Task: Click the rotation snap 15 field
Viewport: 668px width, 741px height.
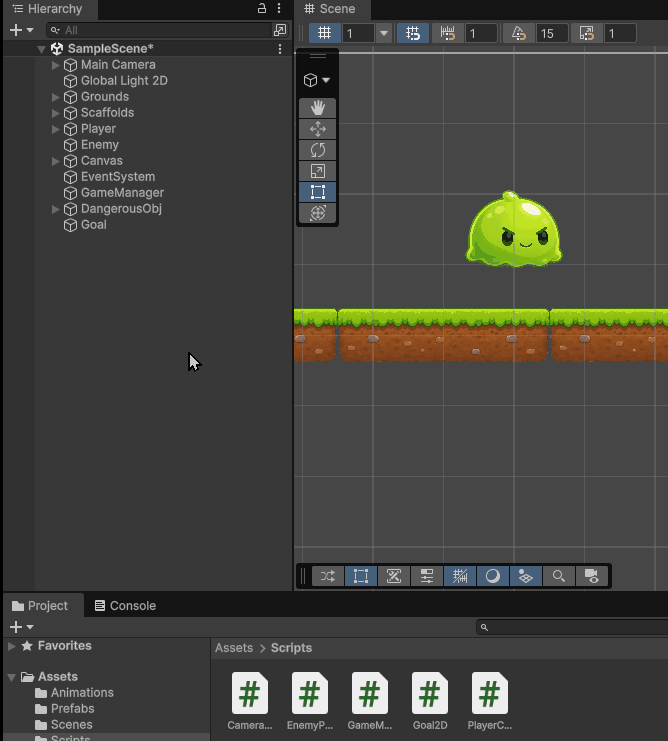Action: [552, 33]
